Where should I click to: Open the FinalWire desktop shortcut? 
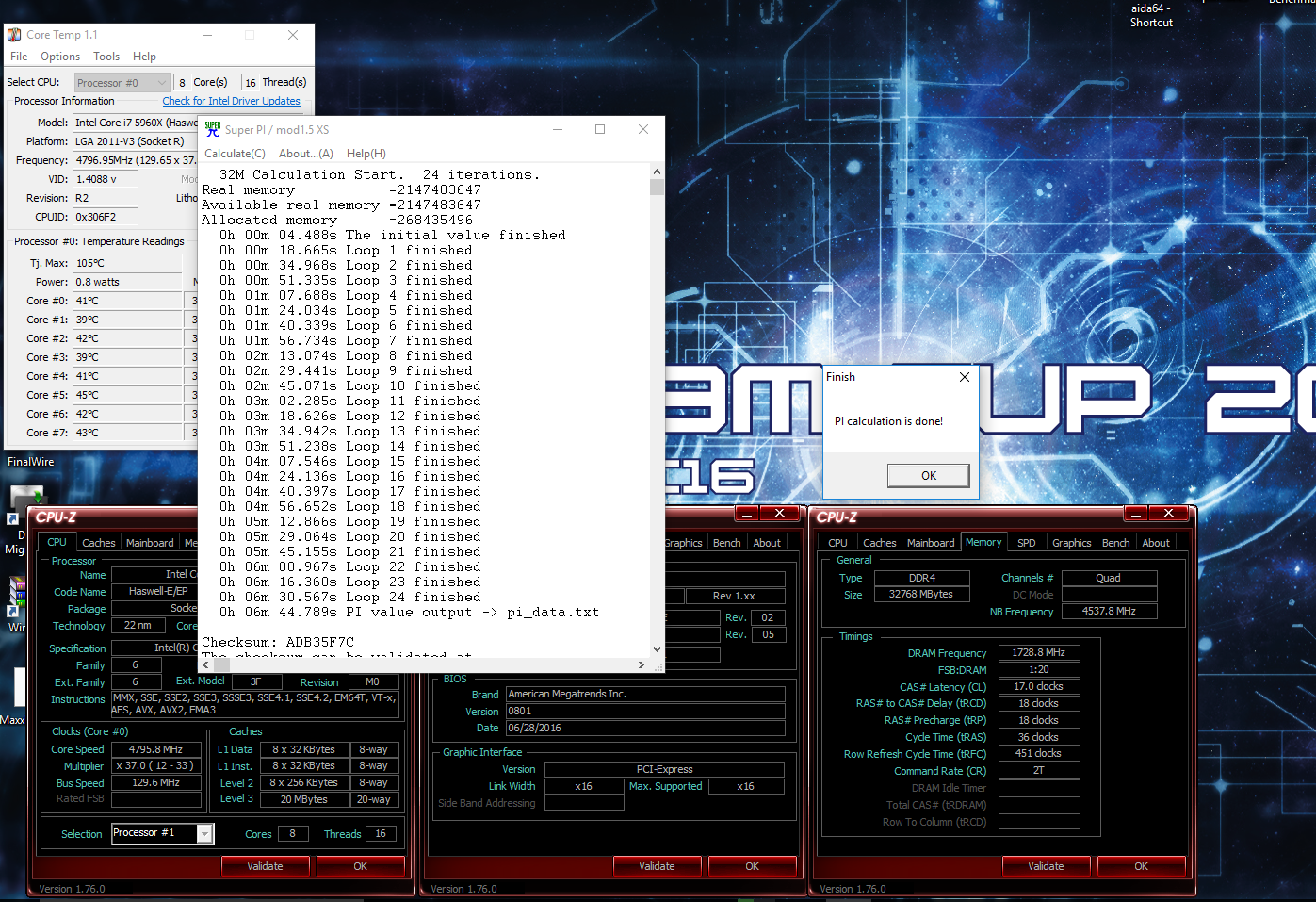[x=31, y=462]
